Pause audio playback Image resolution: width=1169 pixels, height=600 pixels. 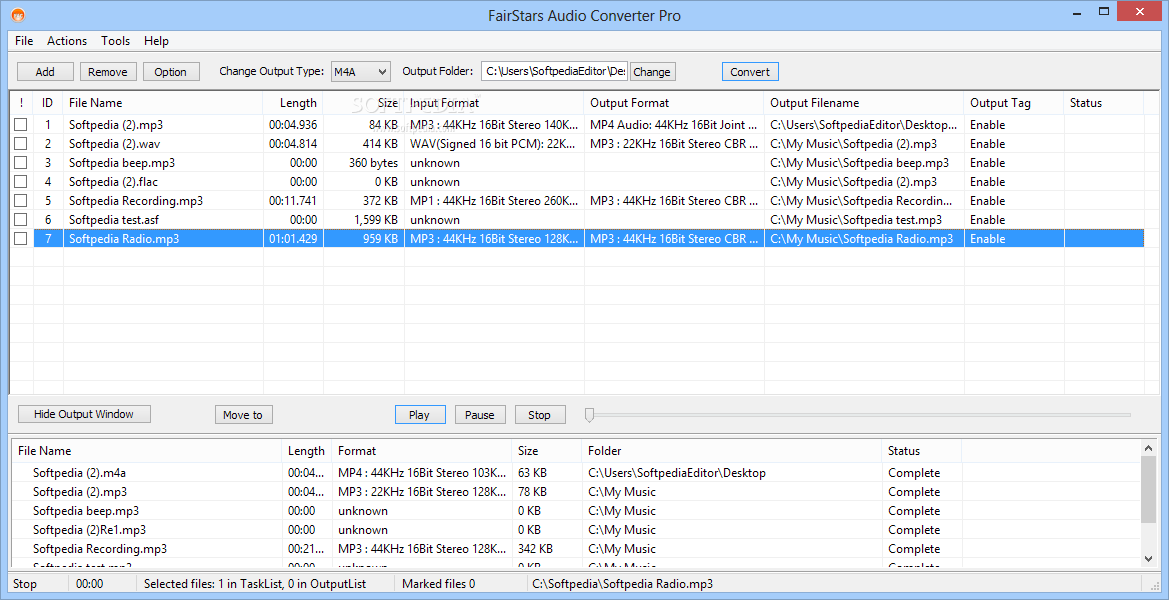(x=480, y=414)
